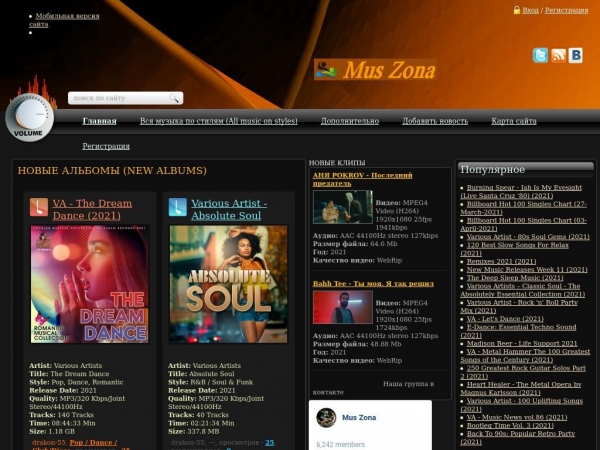Screen dimensions: 600x450
Task: Open the Главная menu item
Action: (x=99, y=121)
